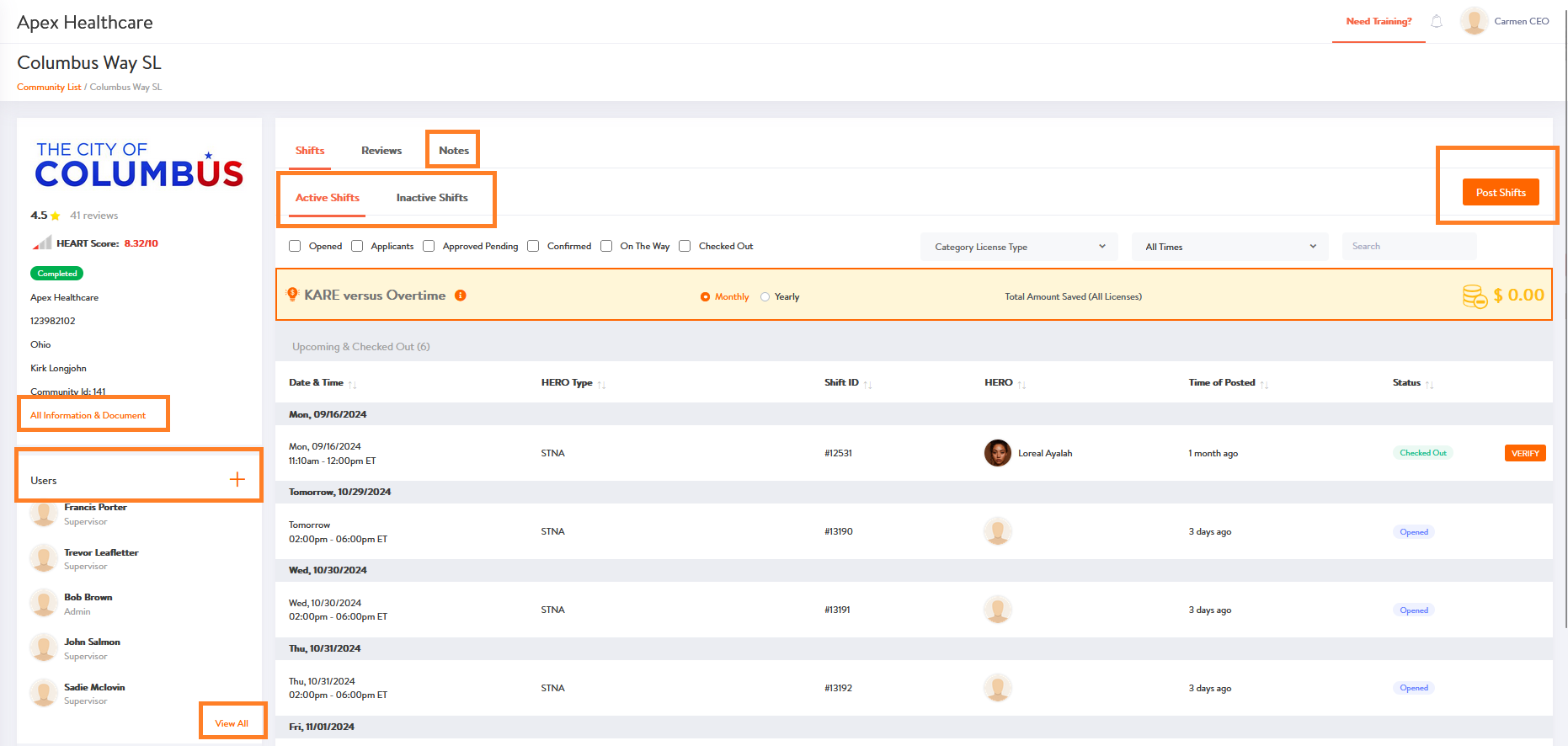Viewport: 1568px width, 746px height.
Task: Click the City of Columbus logo
Action: (139, 164)
